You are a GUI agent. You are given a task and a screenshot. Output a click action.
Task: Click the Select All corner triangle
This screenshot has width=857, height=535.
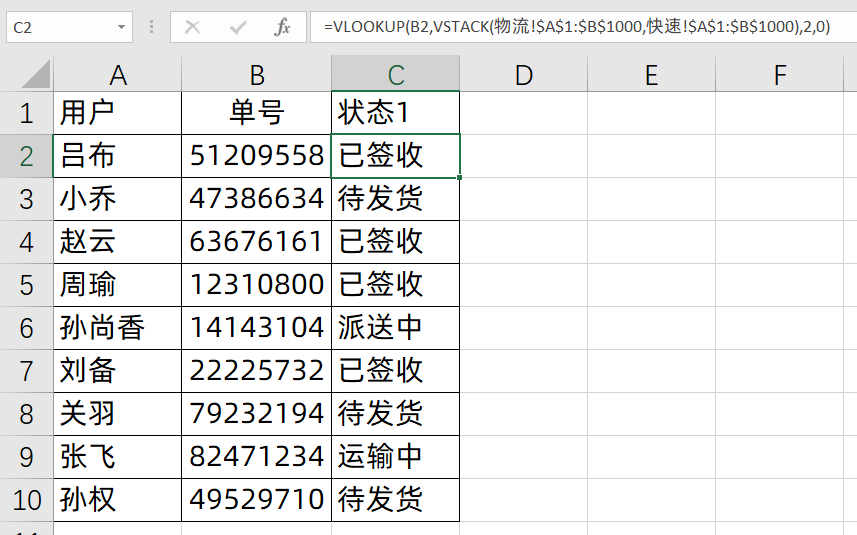tap(36, 74)
